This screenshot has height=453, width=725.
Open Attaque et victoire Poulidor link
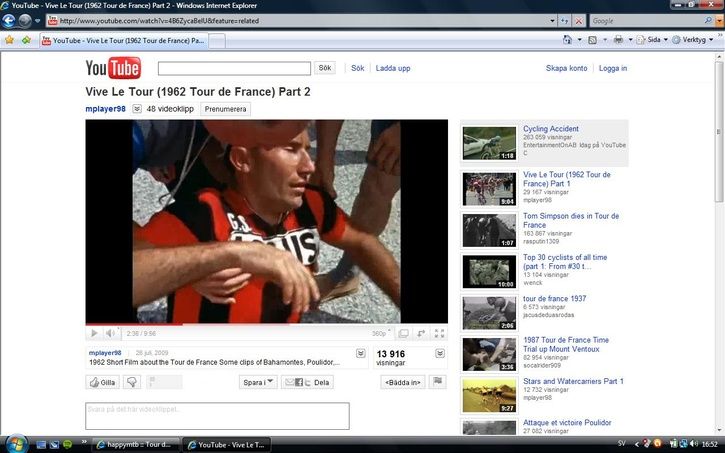[567, 422]
